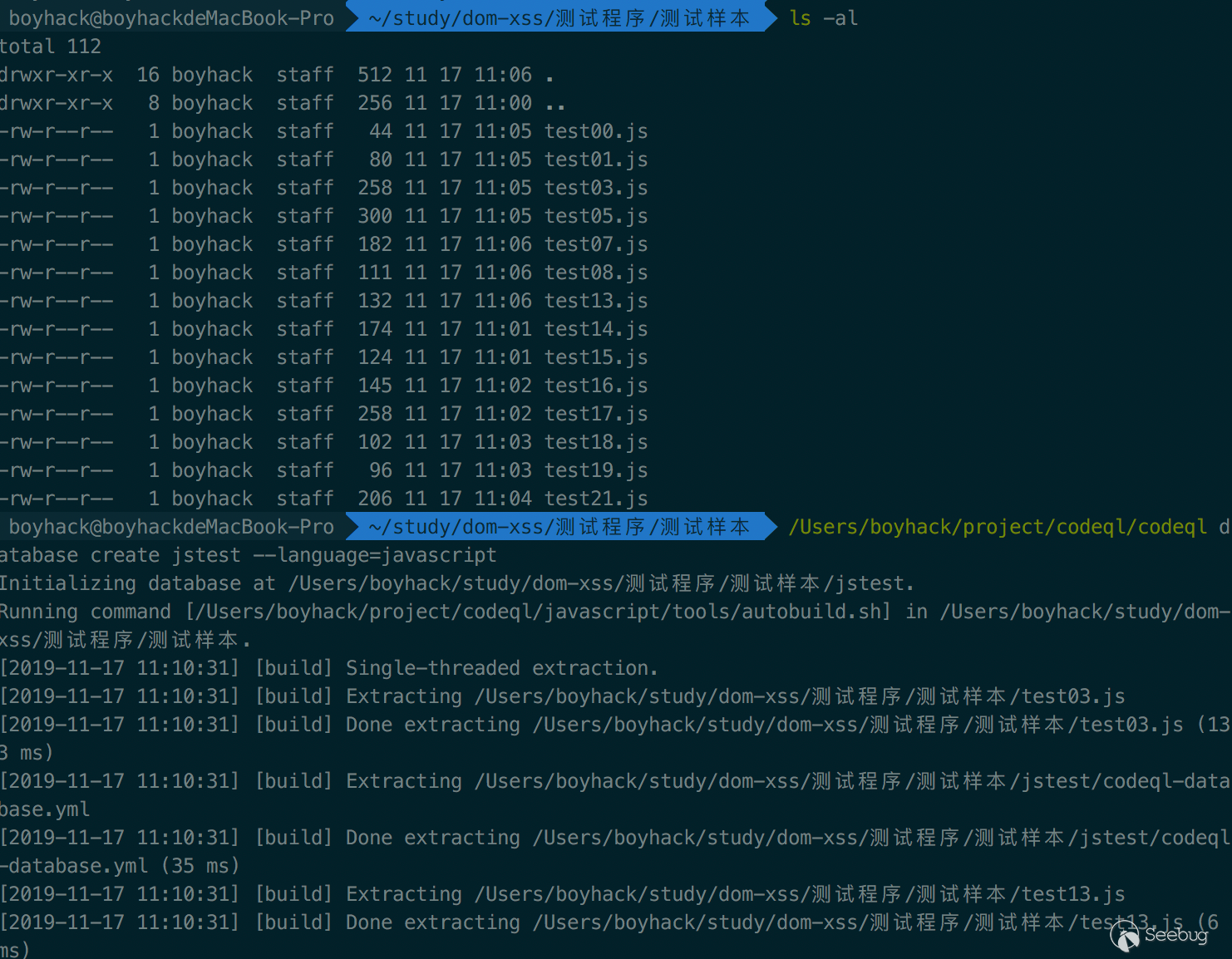1232x959 pixels.
Task: Click the 'Running command' autobuild.sh line
Action: tap(615, 626)
